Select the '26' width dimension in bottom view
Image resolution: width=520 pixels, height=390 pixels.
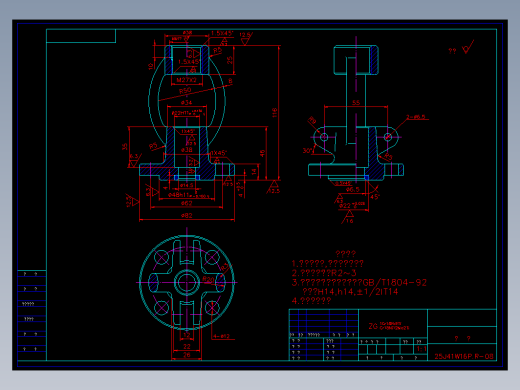(187, 355)
